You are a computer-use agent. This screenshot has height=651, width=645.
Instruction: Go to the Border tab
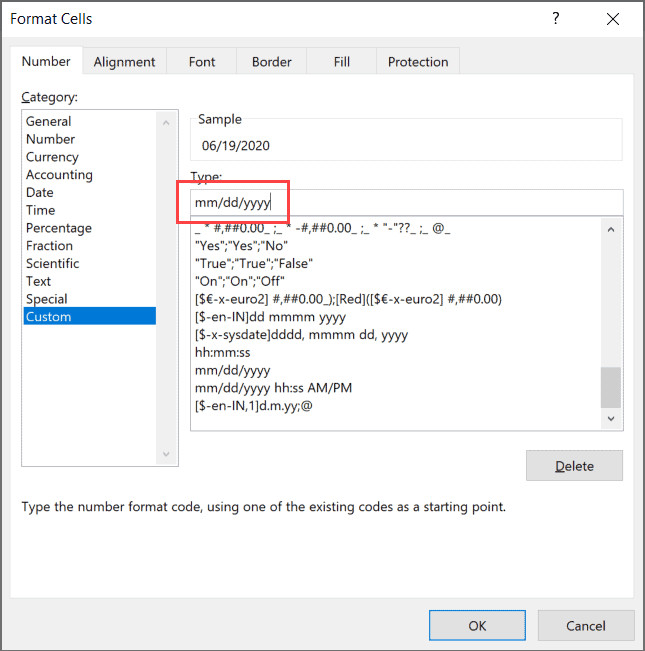click(x=272, y=62)
